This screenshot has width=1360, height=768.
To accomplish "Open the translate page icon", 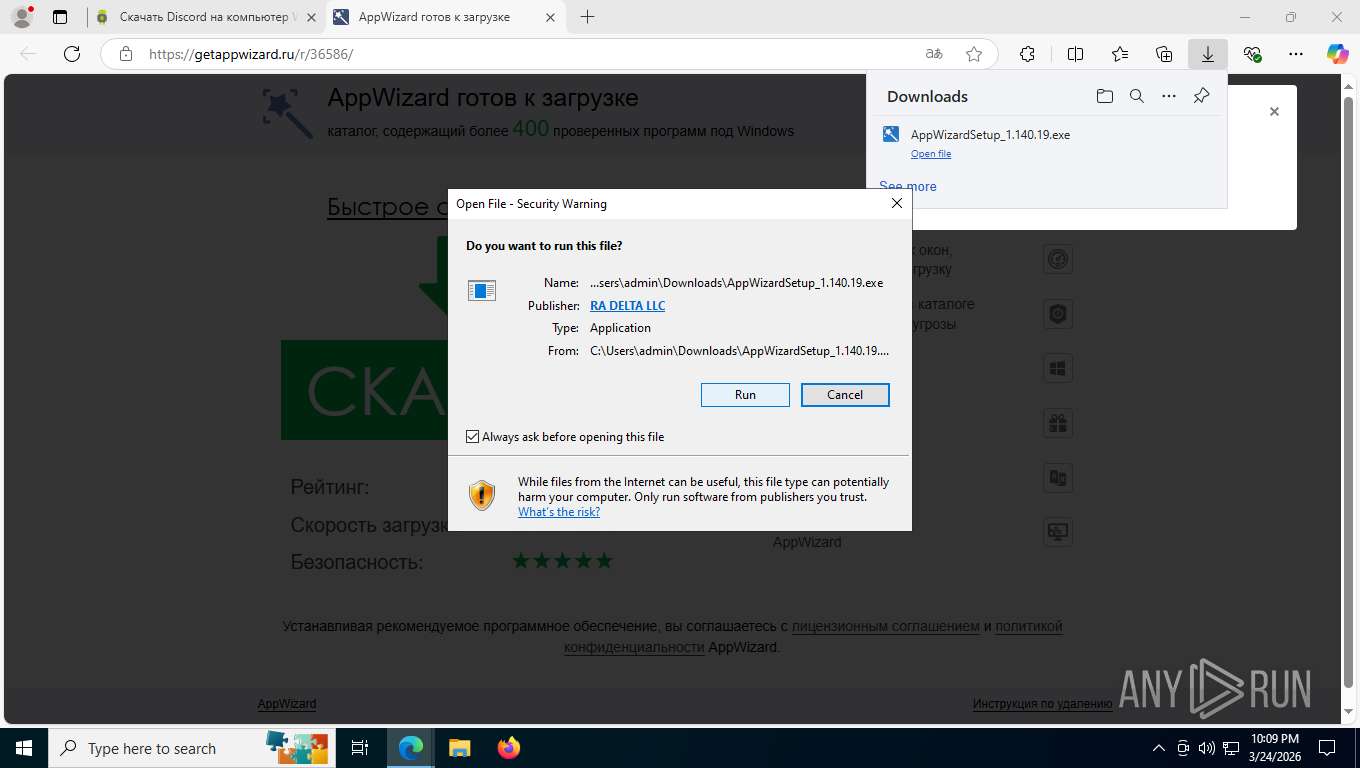I will point(933,54).
